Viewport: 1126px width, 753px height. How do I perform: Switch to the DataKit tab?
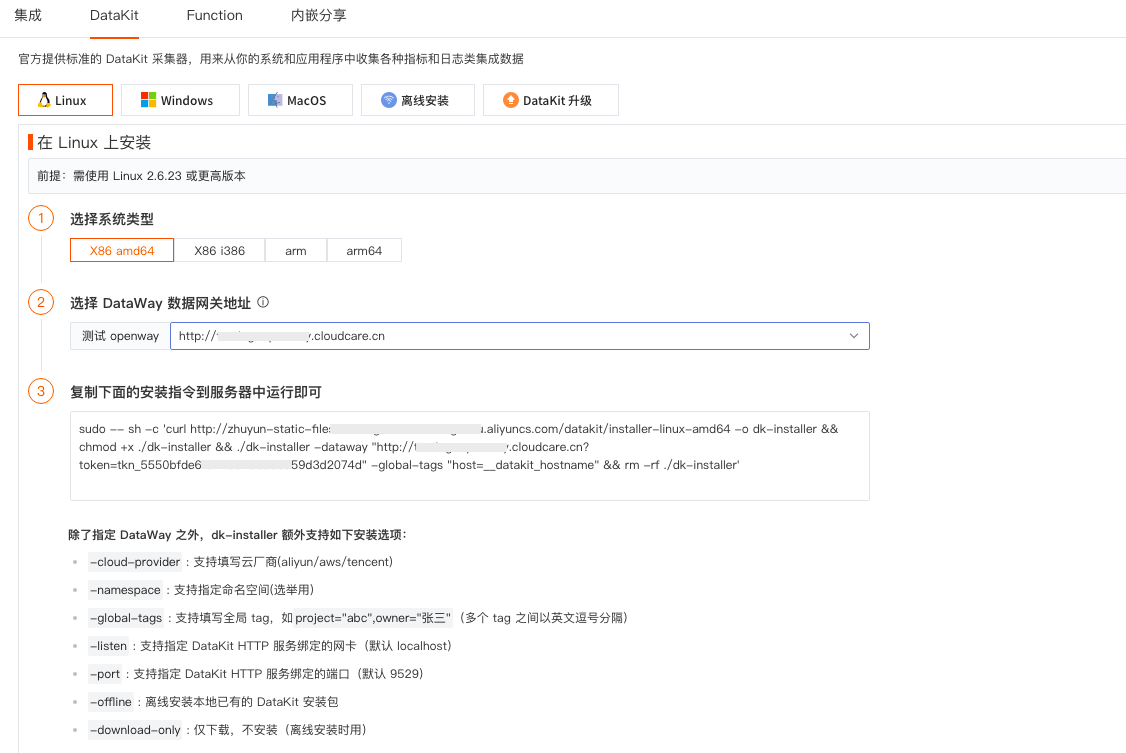coord(114,15)
